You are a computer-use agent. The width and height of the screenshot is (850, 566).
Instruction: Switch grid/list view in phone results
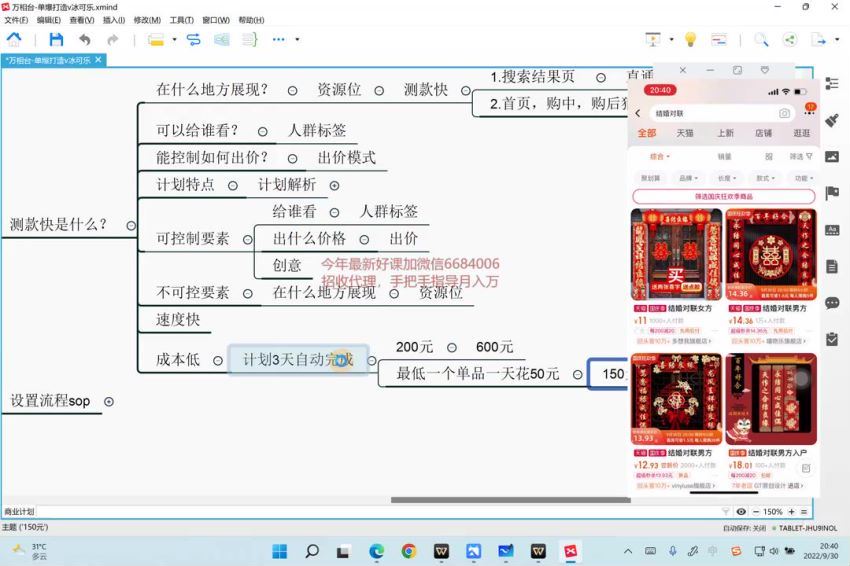click(769, 156)
